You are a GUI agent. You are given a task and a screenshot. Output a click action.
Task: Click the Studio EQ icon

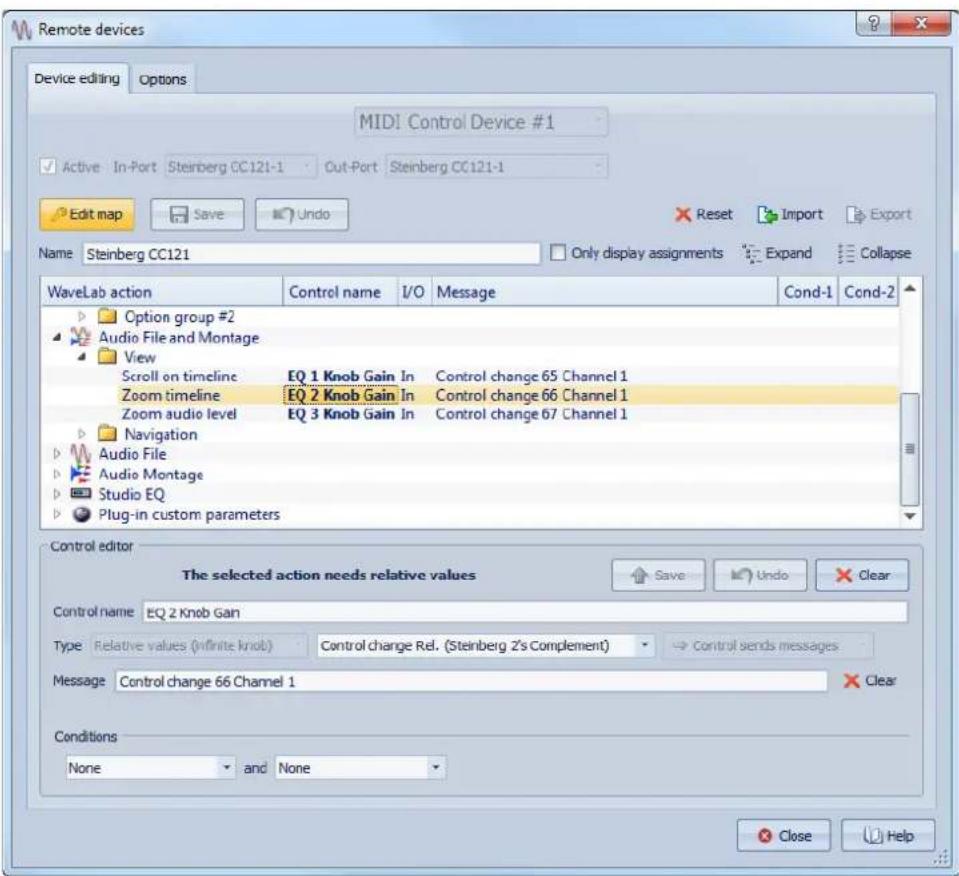coord(81,493)
